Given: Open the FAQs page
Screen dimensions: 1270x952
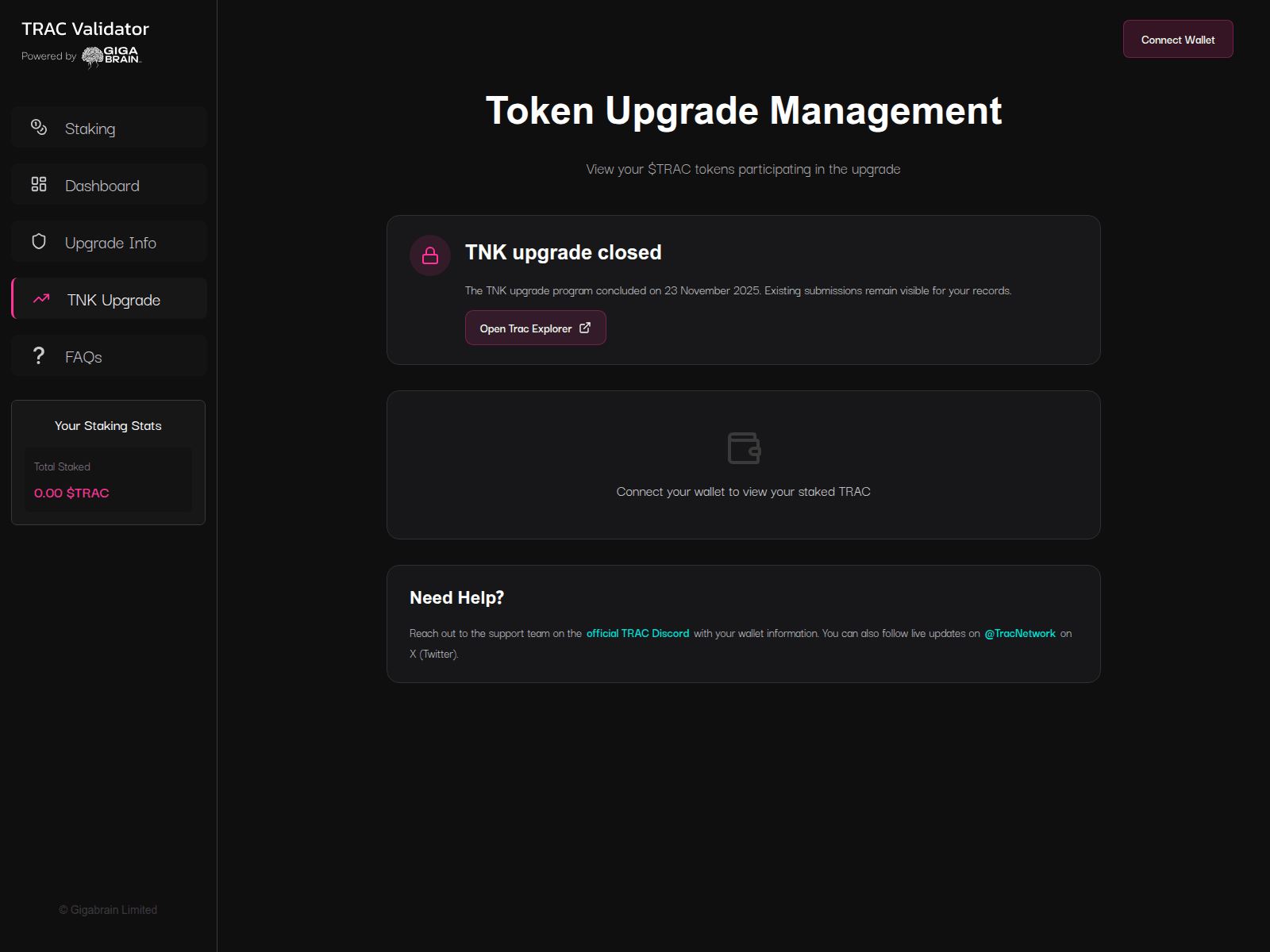Looking at the screenshot, I should tap(110, 355).
